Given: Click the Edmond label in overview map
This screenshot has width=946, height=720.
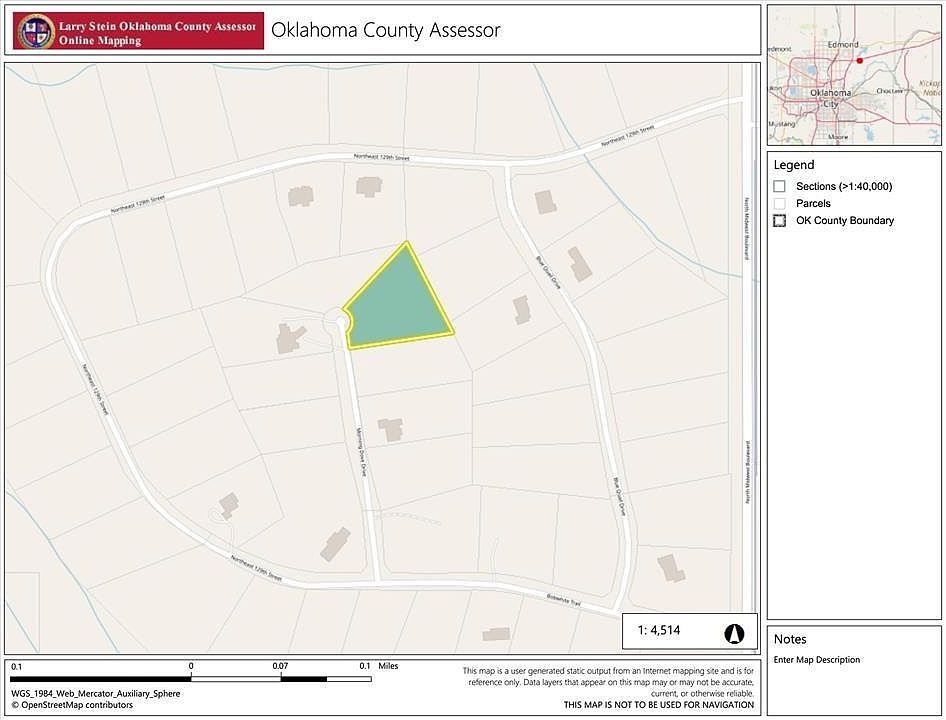Looking at the screenshot, I should pos(843,45).
